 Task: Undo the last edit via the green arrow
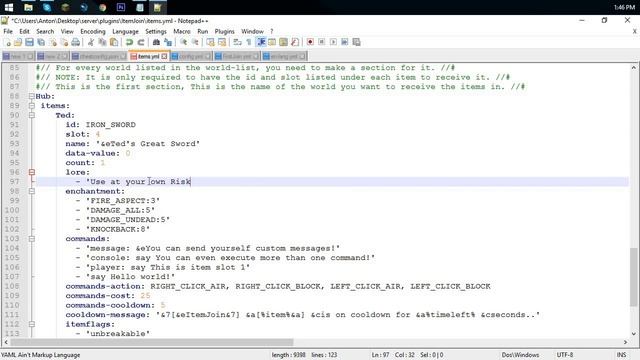(x=129, y=42)
